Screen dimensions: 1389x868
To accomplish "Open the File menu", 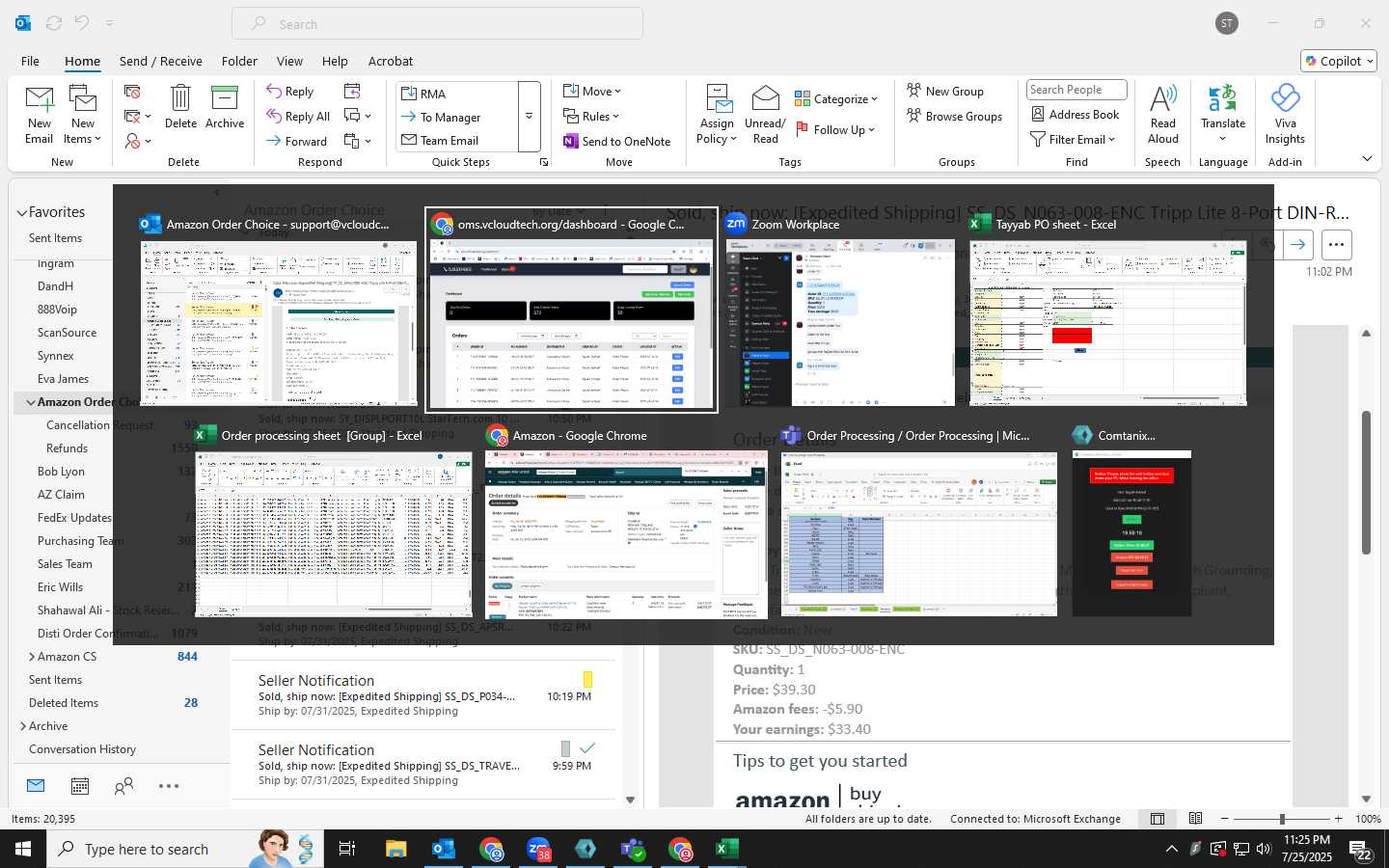I will (x=30, y=61).
